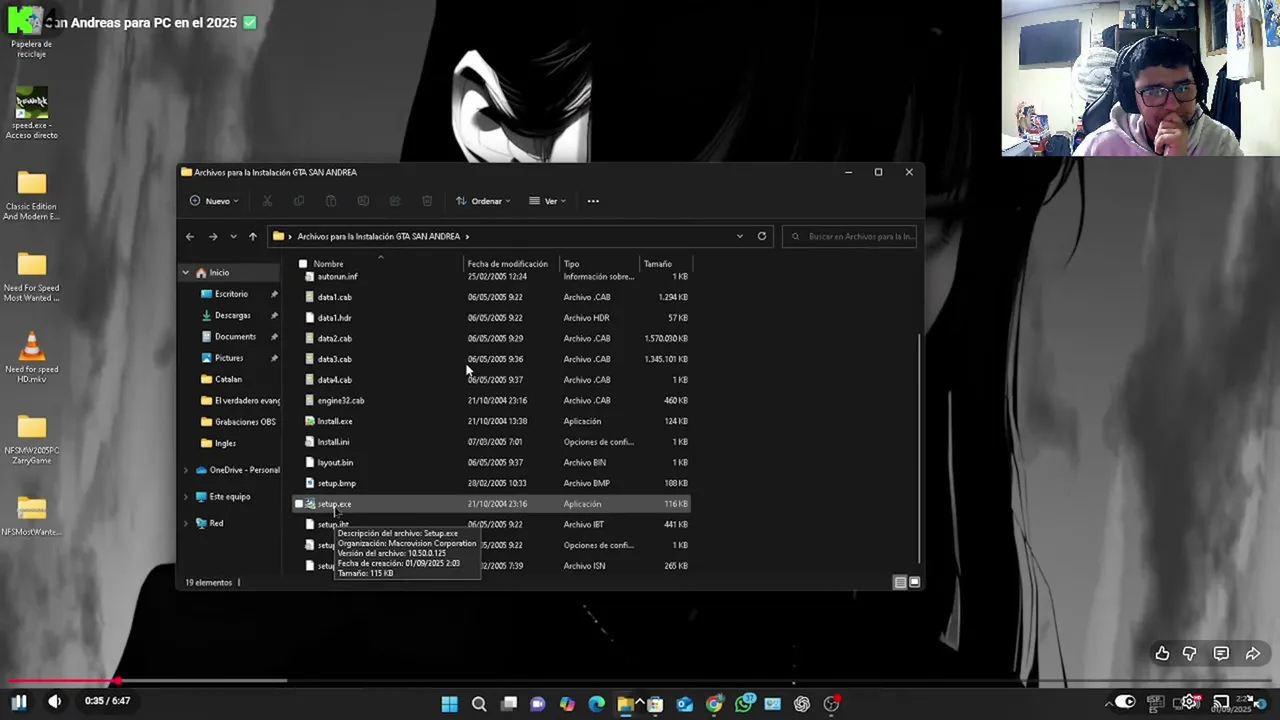This screenshot has width=1280, height=720.
Task: Open Grabaciones OBS folder in sidebar
Action: point(245,422)
